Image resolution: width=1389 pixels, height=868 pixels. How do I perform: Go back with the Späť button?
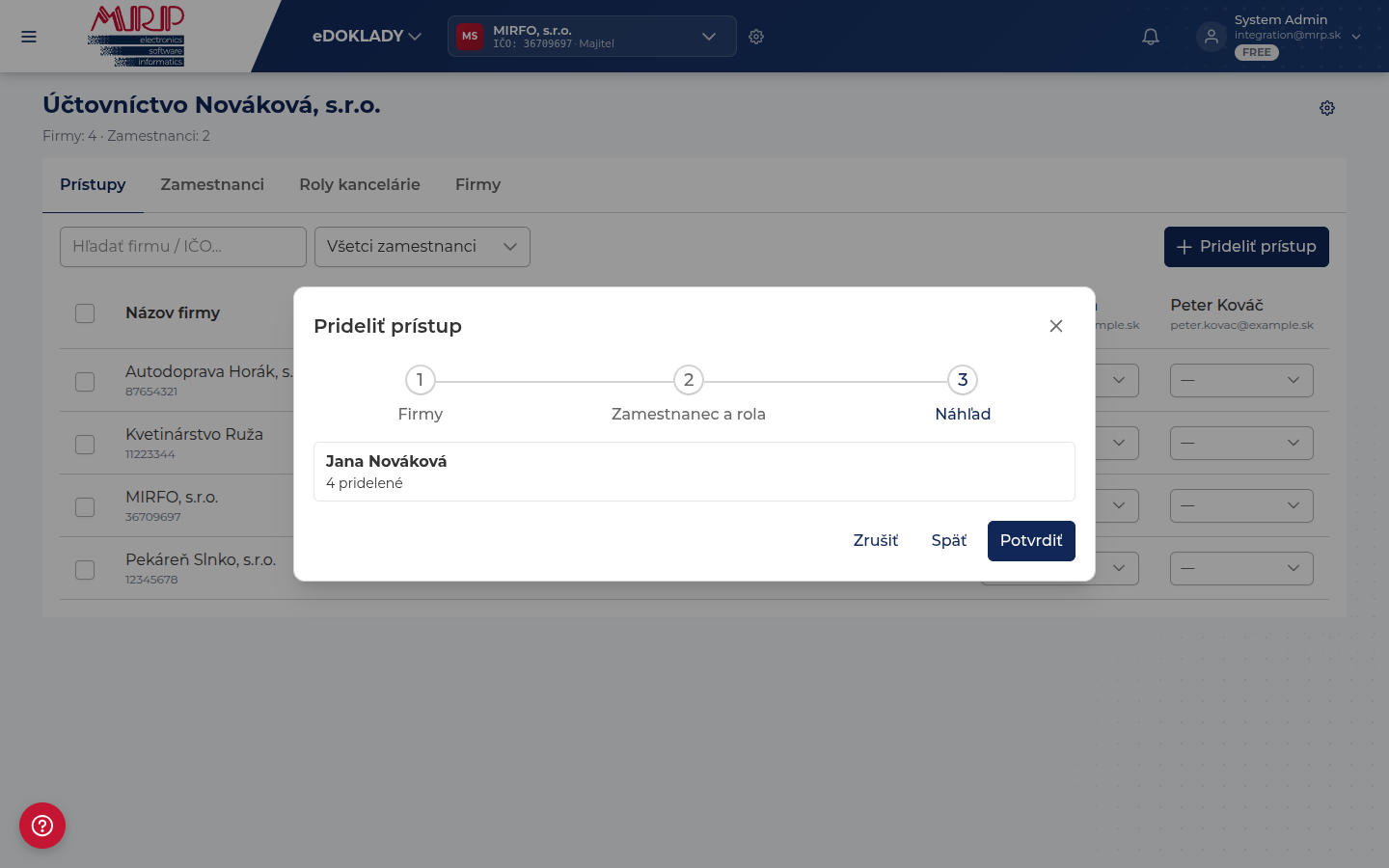click(x=949, y=541)
